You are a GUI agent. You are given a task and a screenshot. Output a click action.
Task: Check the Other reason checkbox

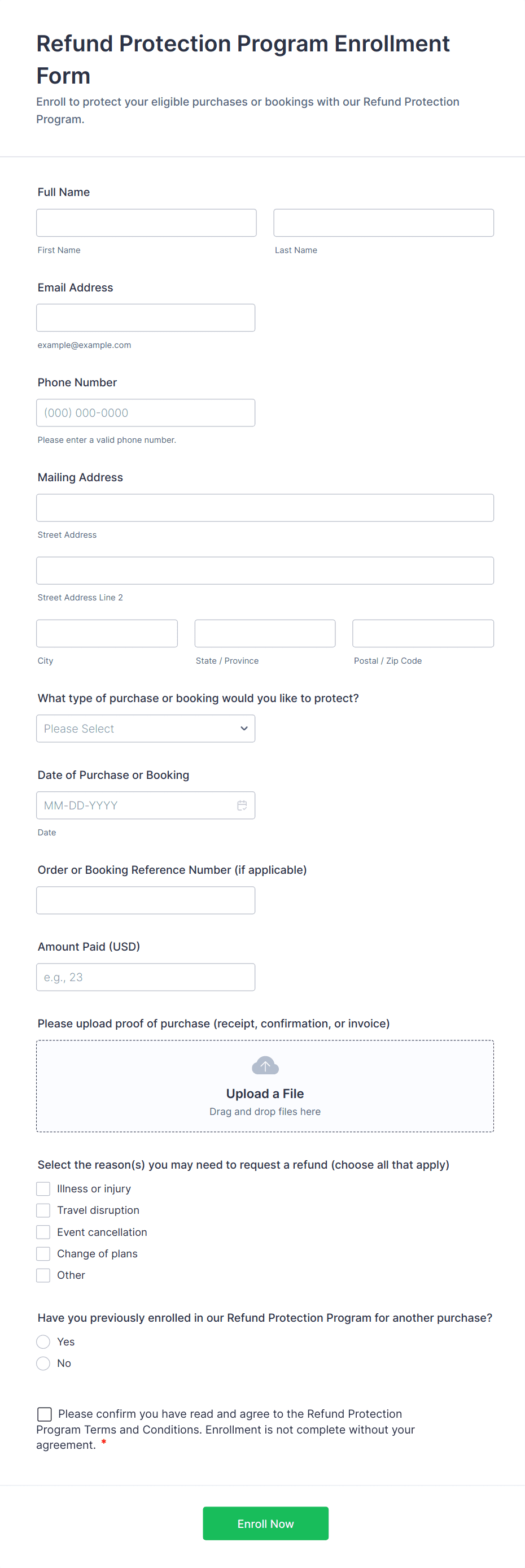pyautogui.click(x=43, y=1275)
